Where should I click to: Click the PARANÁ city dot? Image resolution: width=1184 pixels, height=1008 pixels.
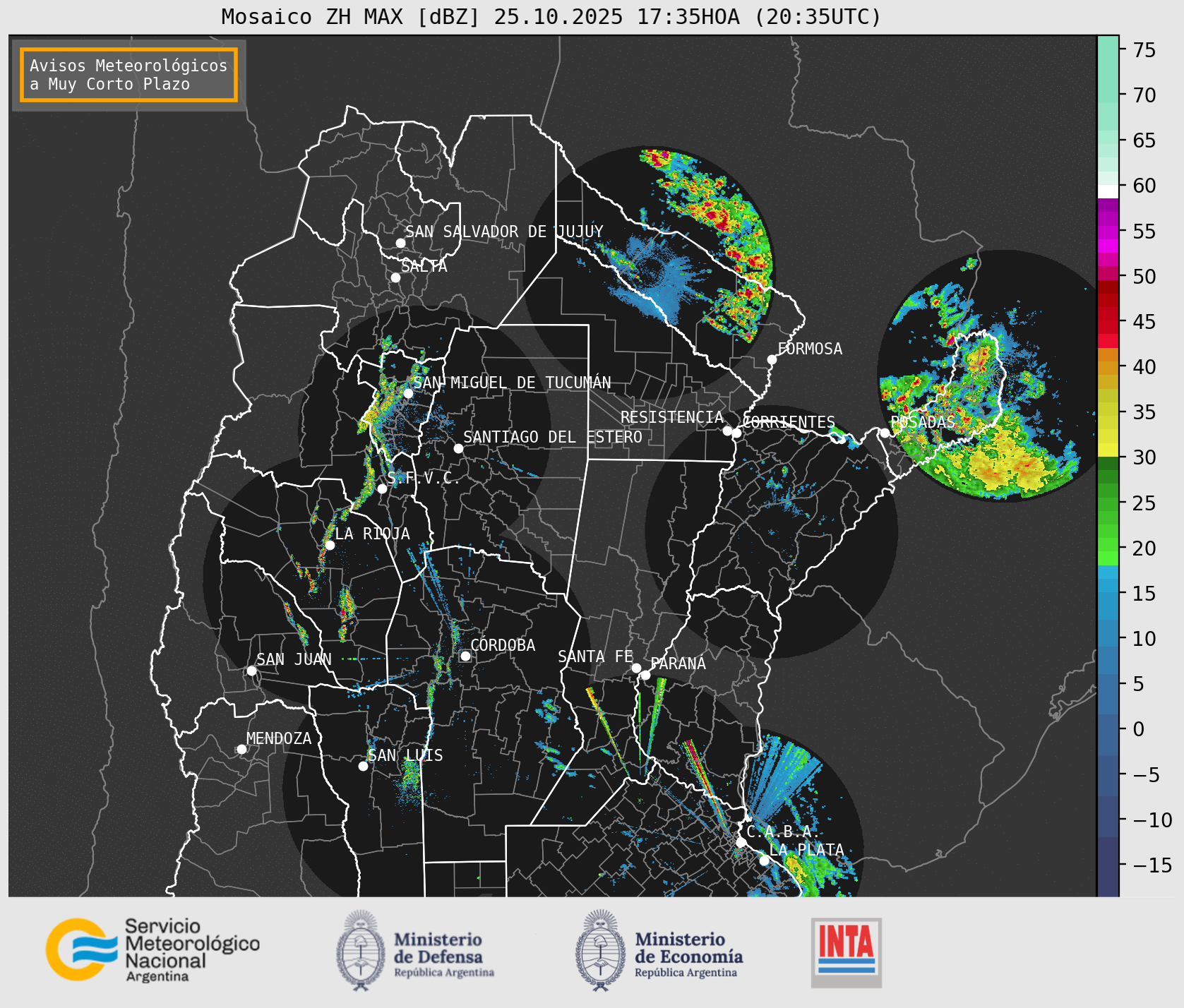[x=645, y=675]
